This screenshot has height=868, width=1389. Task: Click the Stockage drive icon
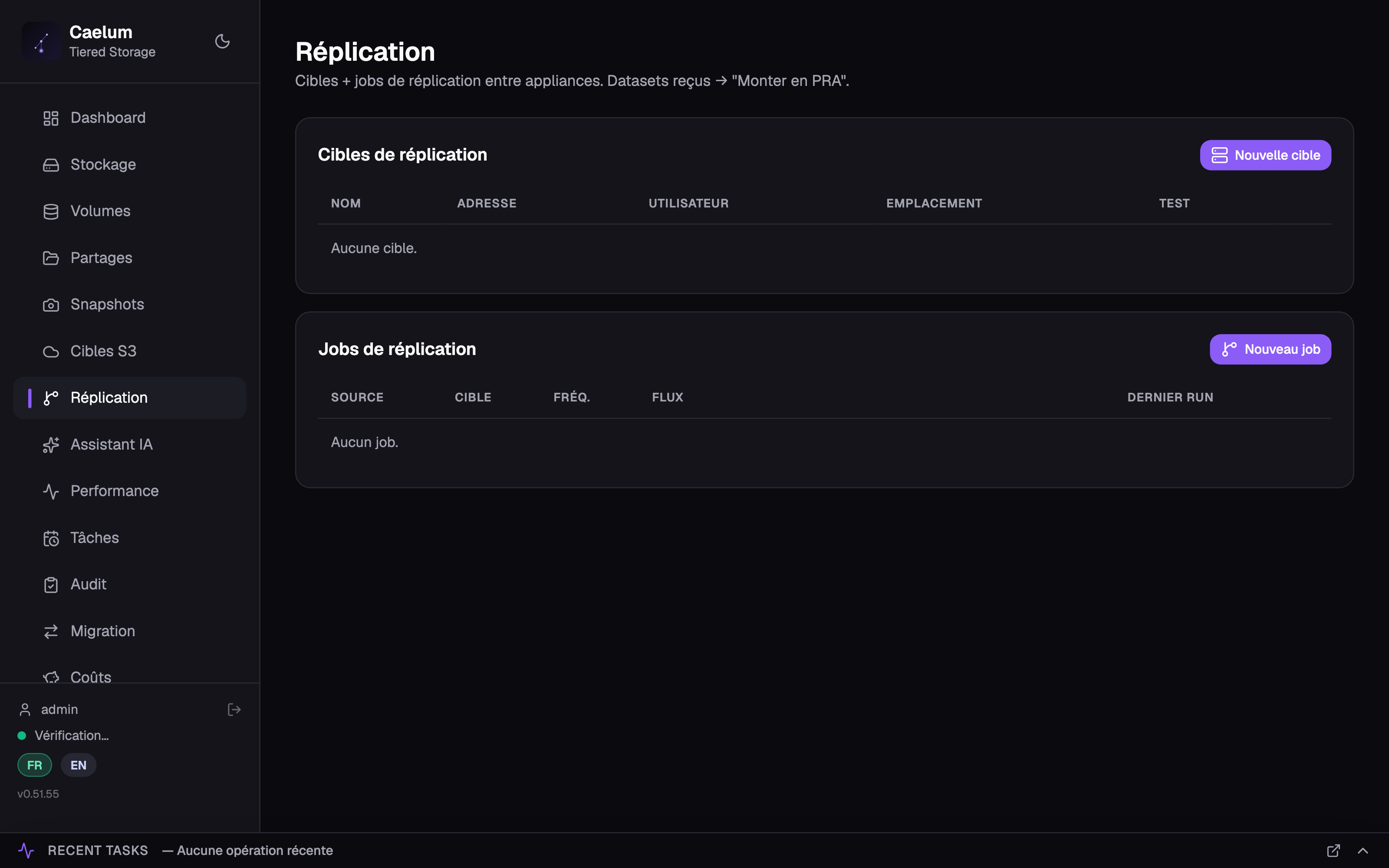tap(51, 165)
